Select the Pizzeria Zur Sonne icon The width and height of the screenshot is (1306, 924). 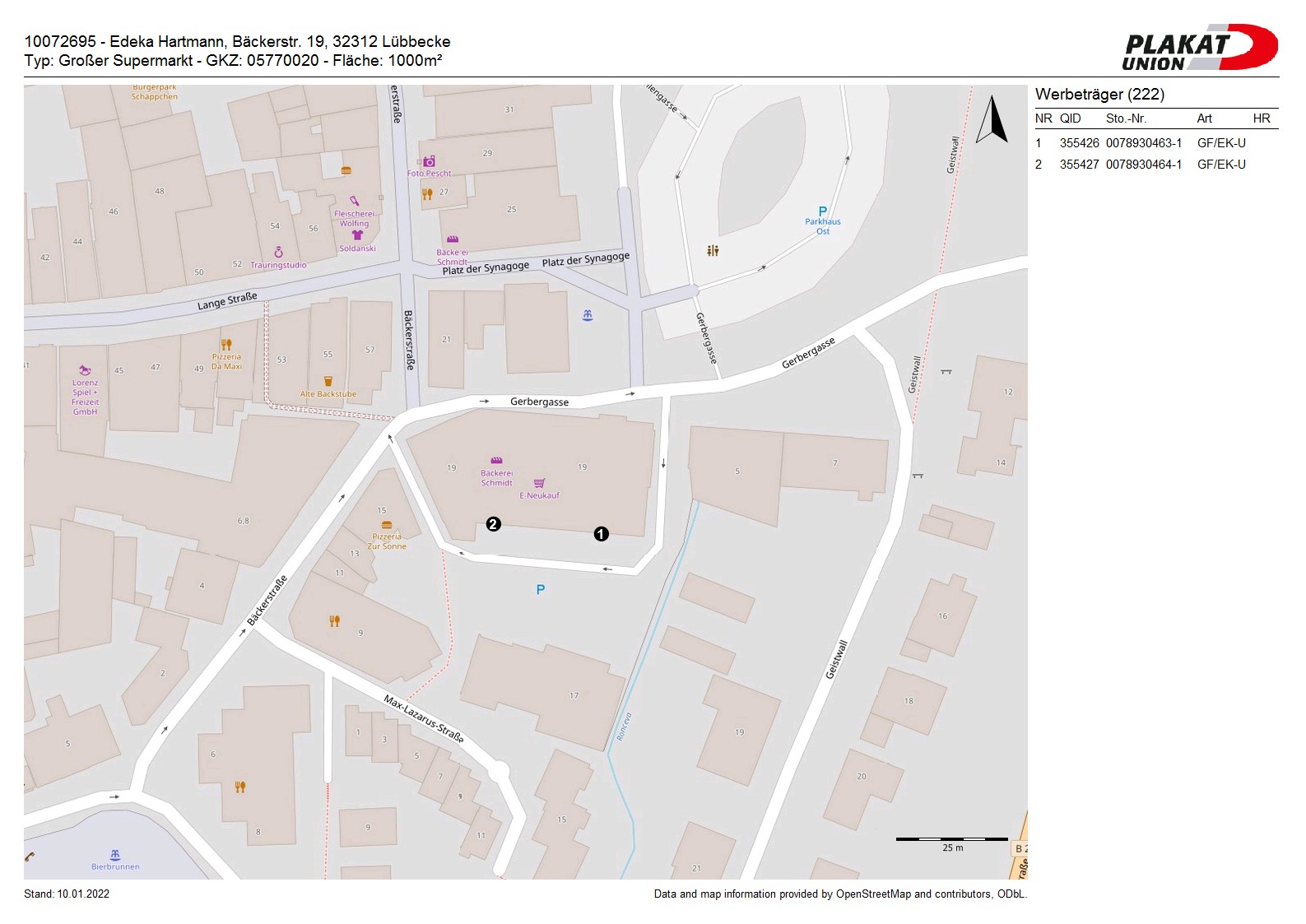pos(387,524)
